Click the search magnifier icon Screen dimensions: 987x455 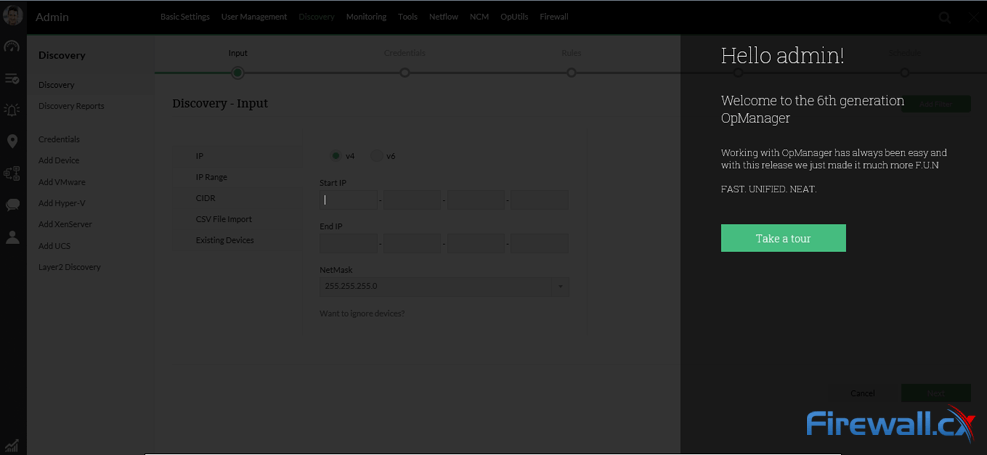coord(945,18)
